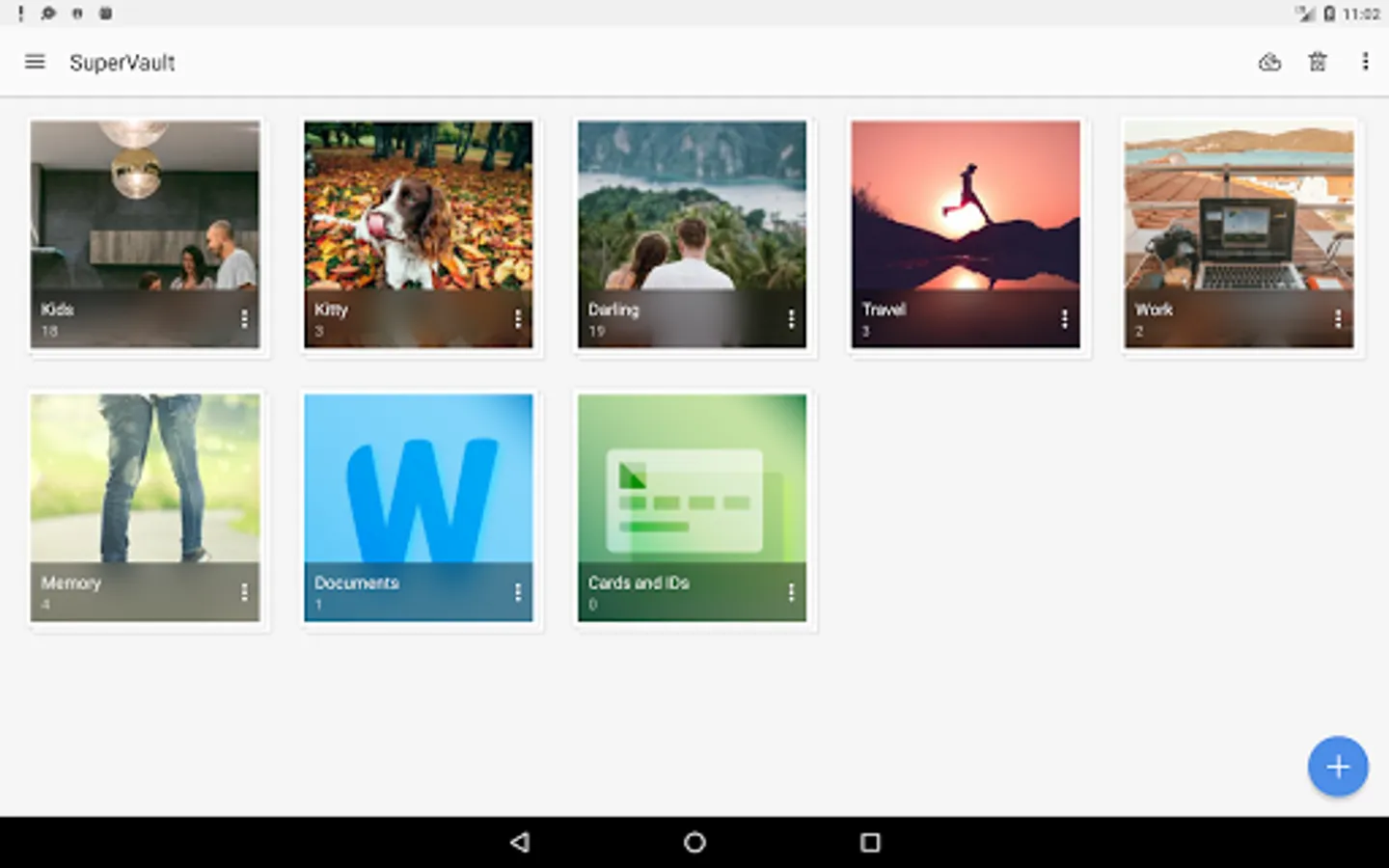Open options for the Travel album
This screenshot has width=1389, height=868.
point(1064,318)
